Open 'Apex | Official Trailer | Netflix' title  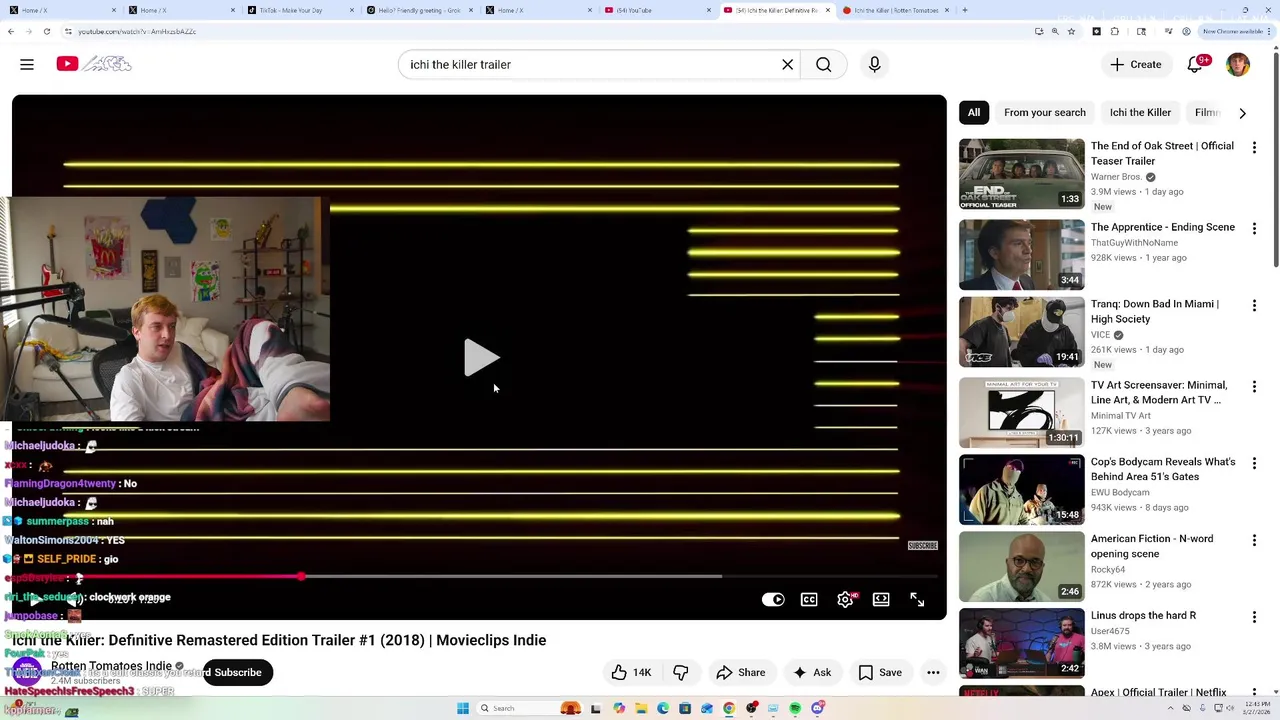1158,692
